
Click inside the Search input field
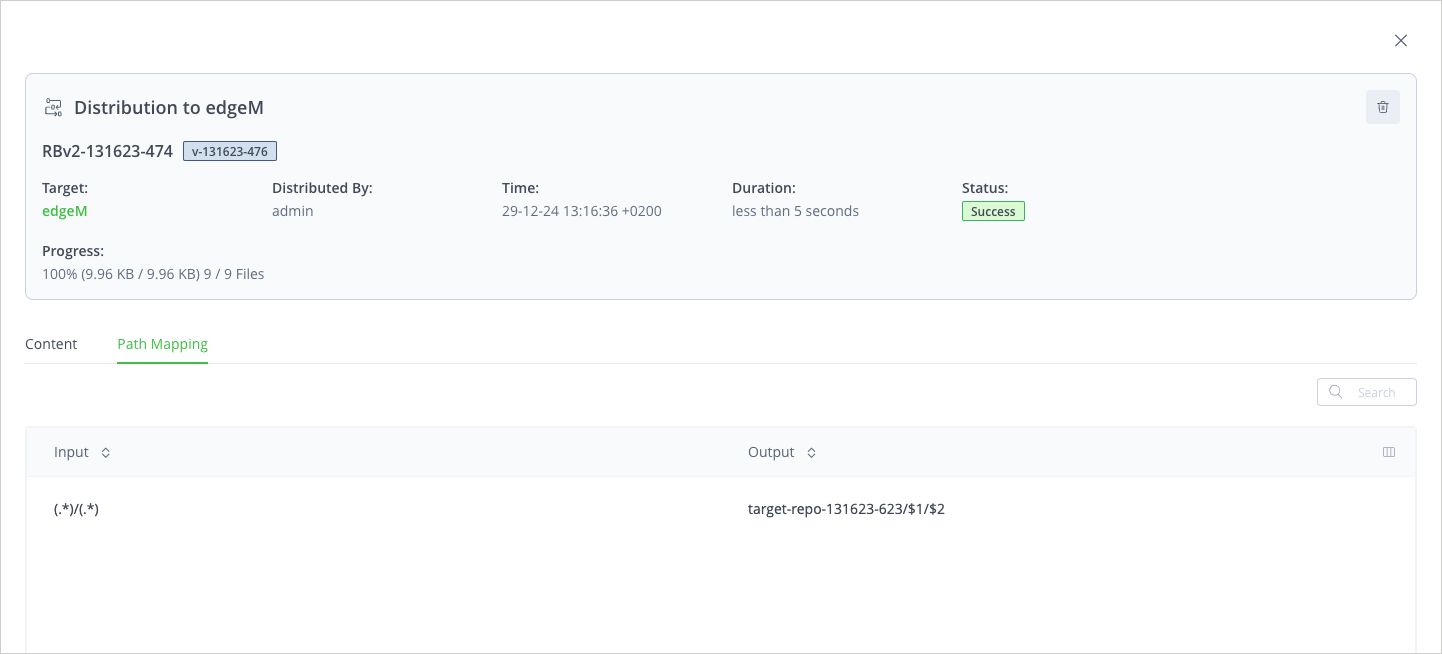click(x=1376, y=392)
